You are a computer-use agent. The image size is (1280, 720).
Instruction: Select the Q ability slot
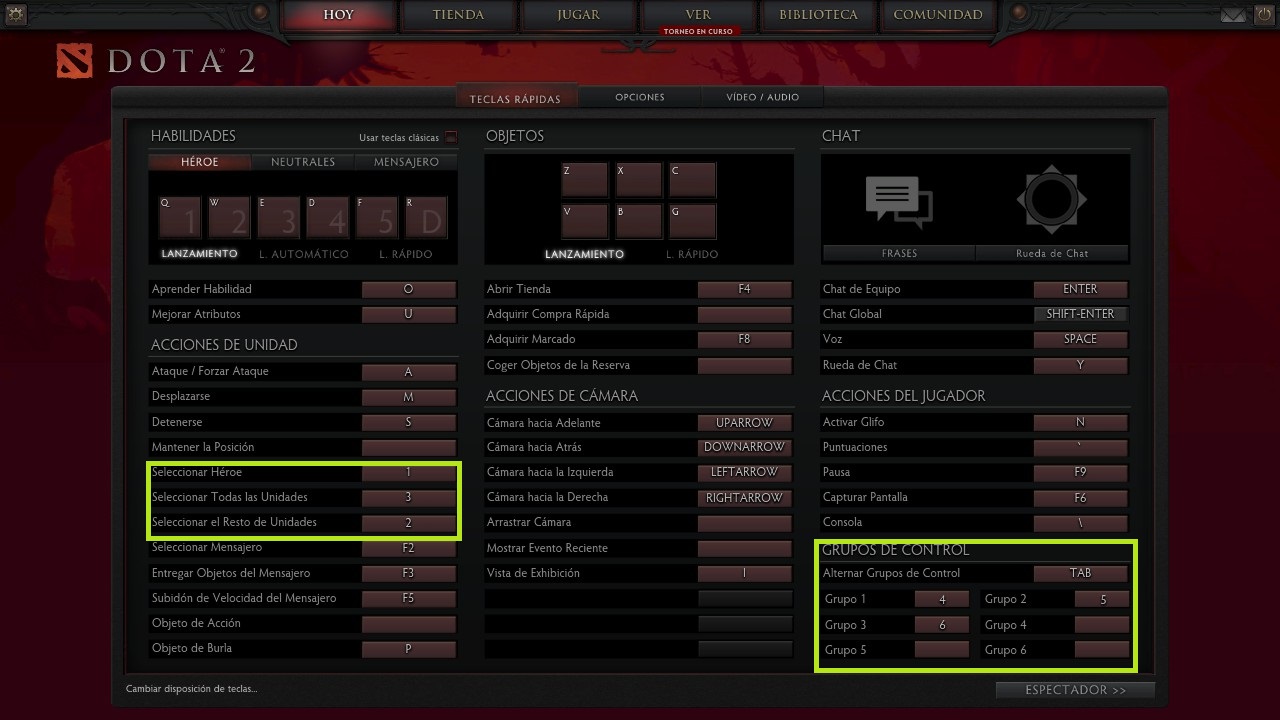pyautogui.click(x=179, y=216)
